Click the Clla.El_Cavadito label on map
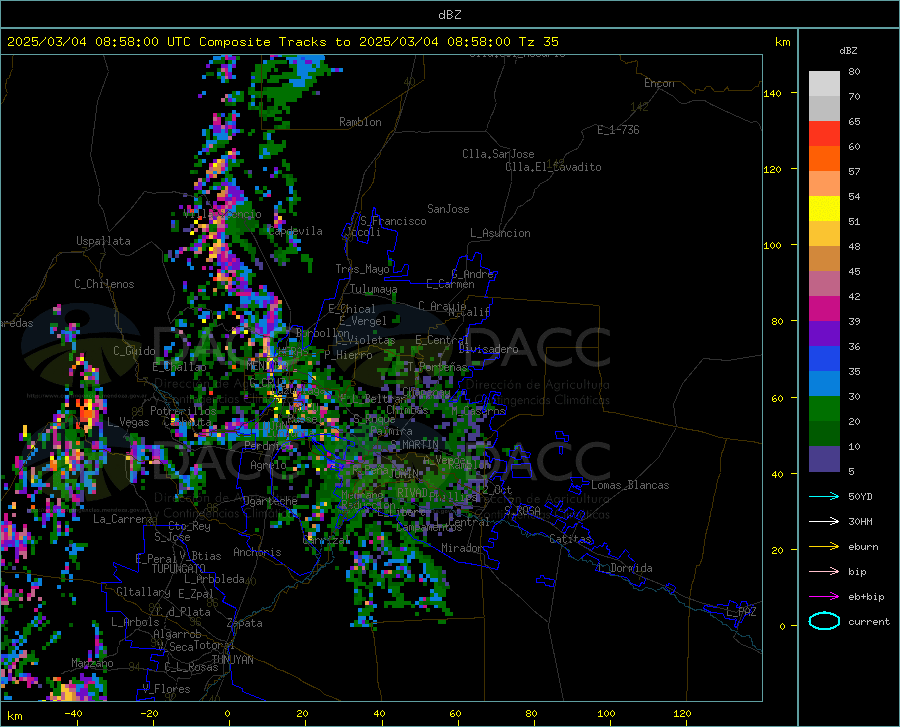900x727 pixels. (x=553, y=167)
